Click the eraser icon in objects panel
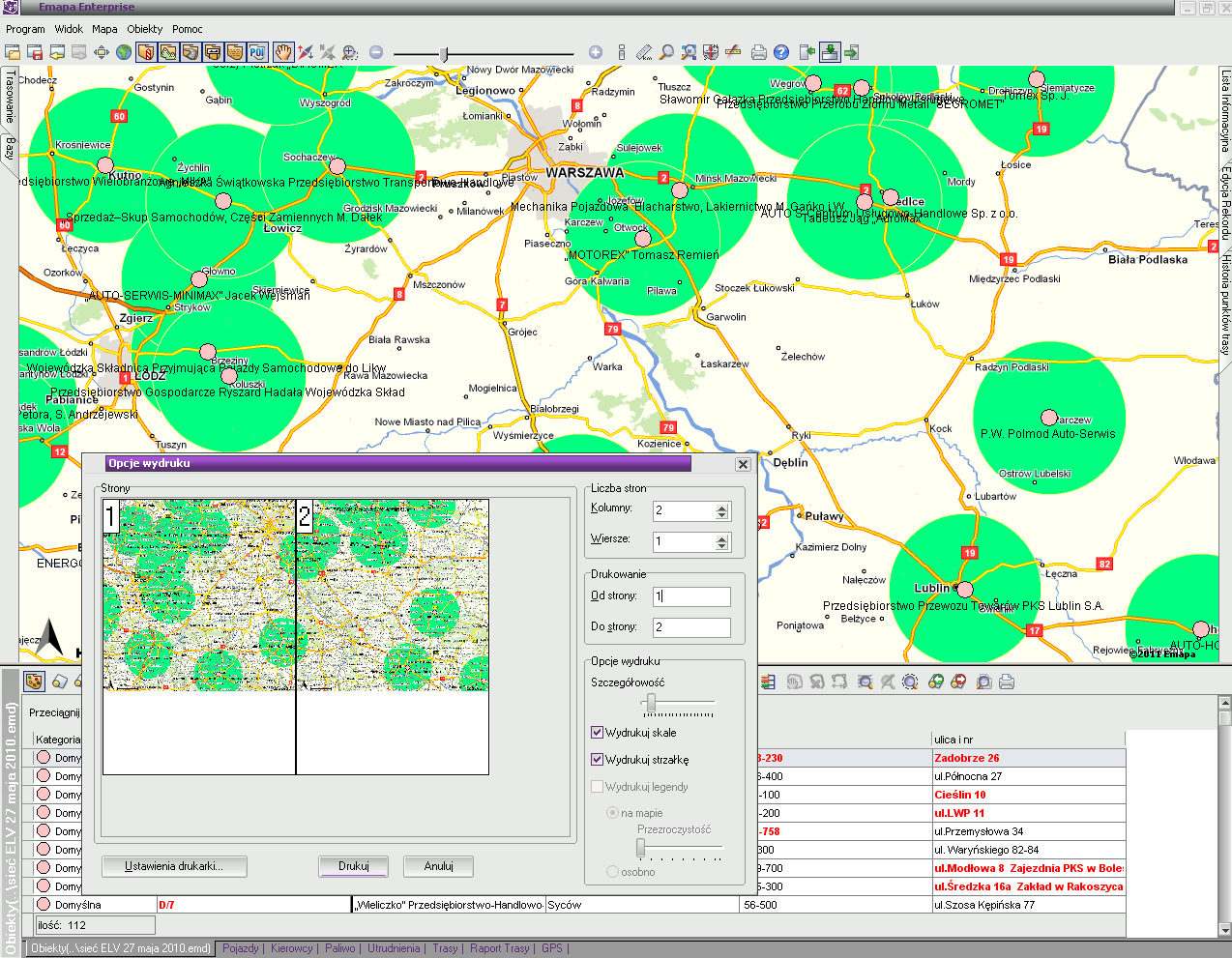1232x958 pixels. [x=59, y=682]
